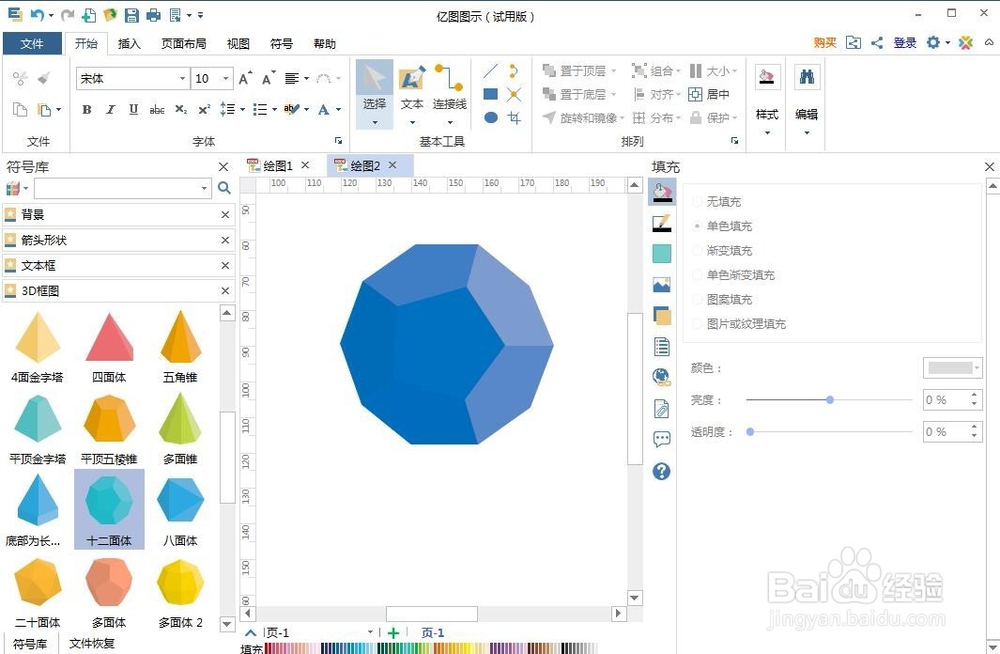Click the save disk icon
This screenshot has height=654, width=1000.
[131, 15]
